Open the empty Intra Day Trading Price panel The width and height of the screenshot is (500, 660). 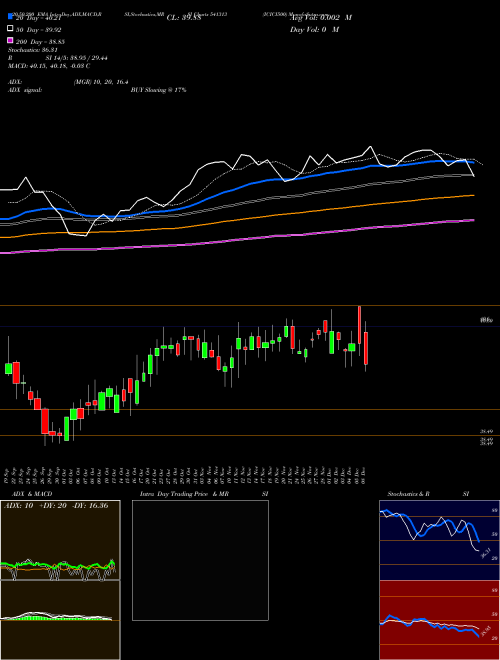[x=200, y=560]
